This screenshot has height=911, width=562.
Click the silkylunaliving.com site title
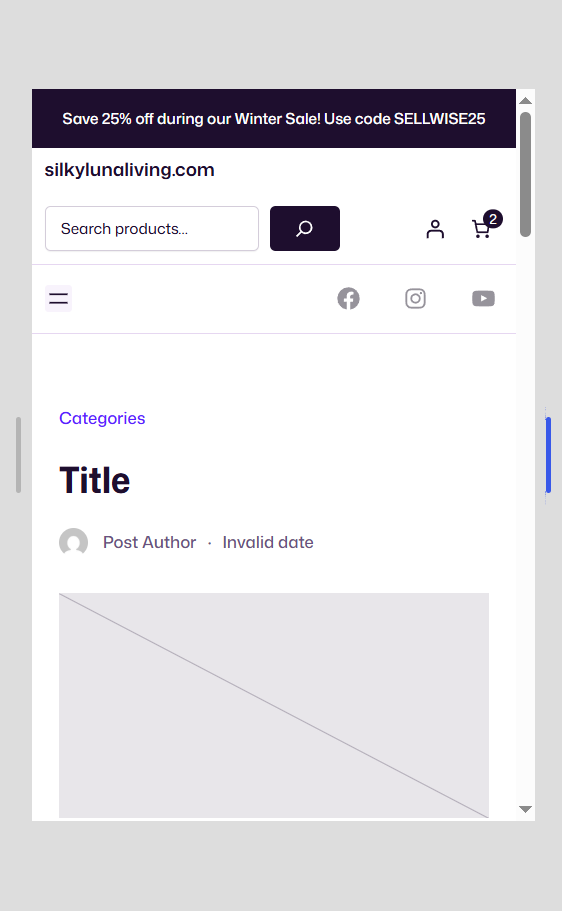[130, 170]
